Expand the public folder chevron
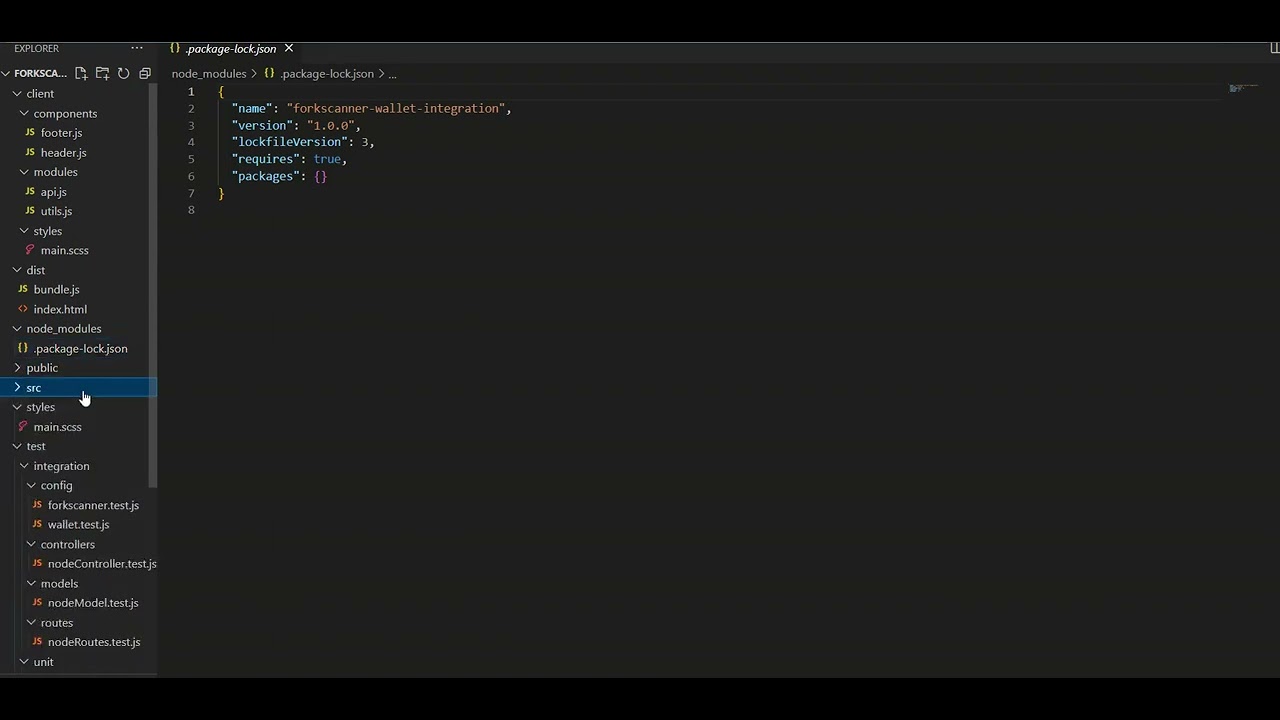The width and height of the screenshot is (1280, 720). [17, 368]
